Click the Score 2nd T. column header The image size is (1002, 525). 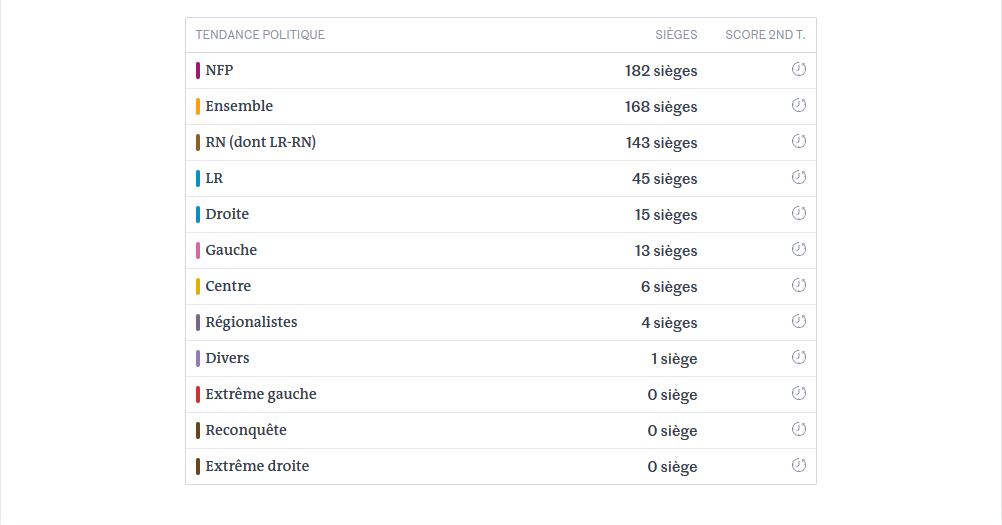tap(765, 35)
